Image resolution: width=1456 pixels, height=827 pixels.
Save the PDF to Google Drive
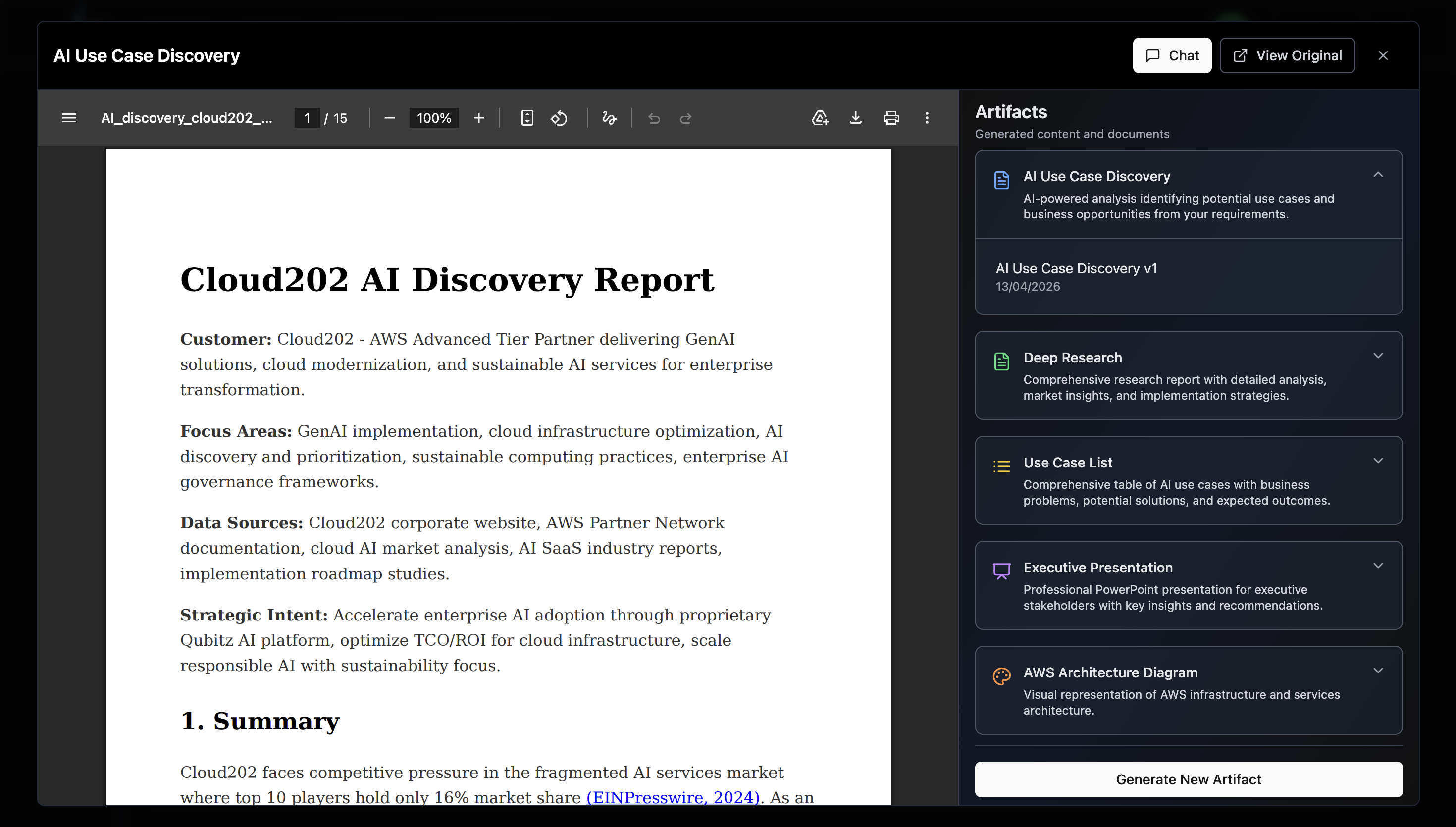click(x=820, y=118)
